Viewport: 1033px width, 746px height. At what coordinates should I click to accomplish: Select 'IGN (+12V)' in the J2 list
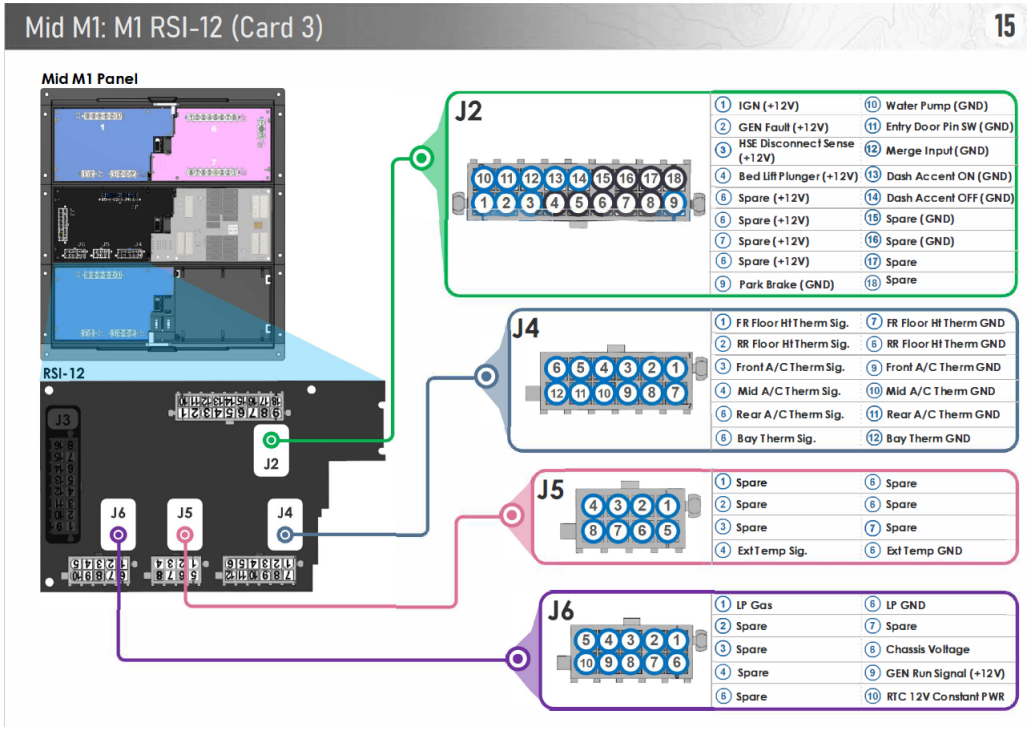tap(768, 105)
